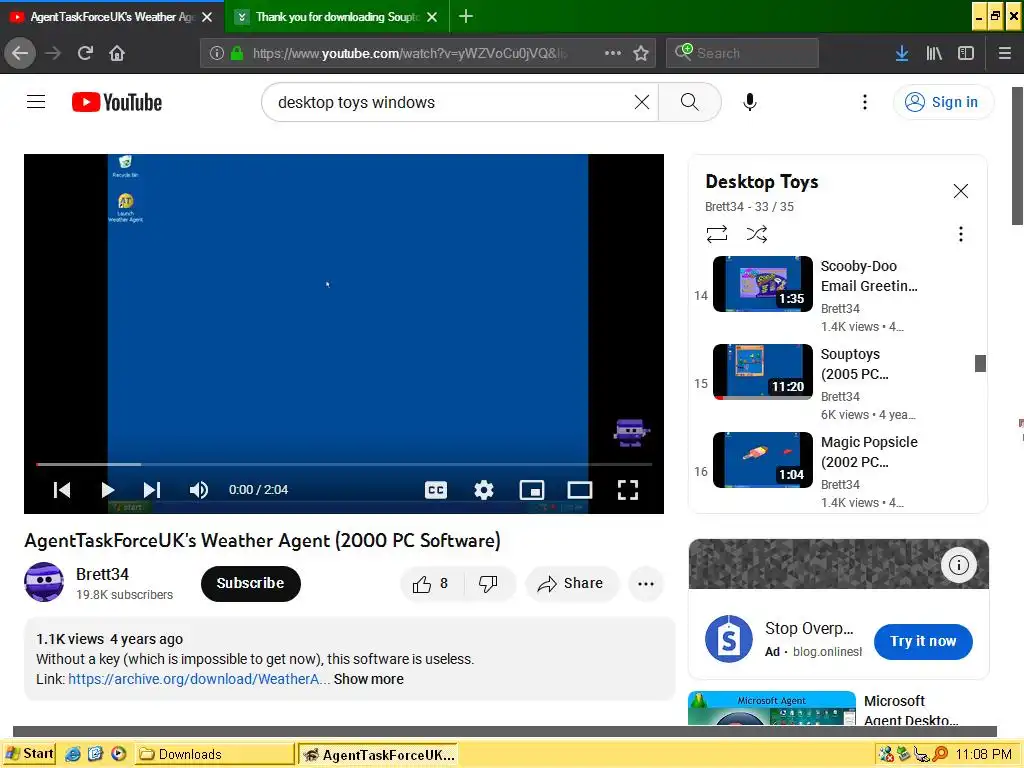
Task: Open the archive.org download link
Action: point(199,679)
